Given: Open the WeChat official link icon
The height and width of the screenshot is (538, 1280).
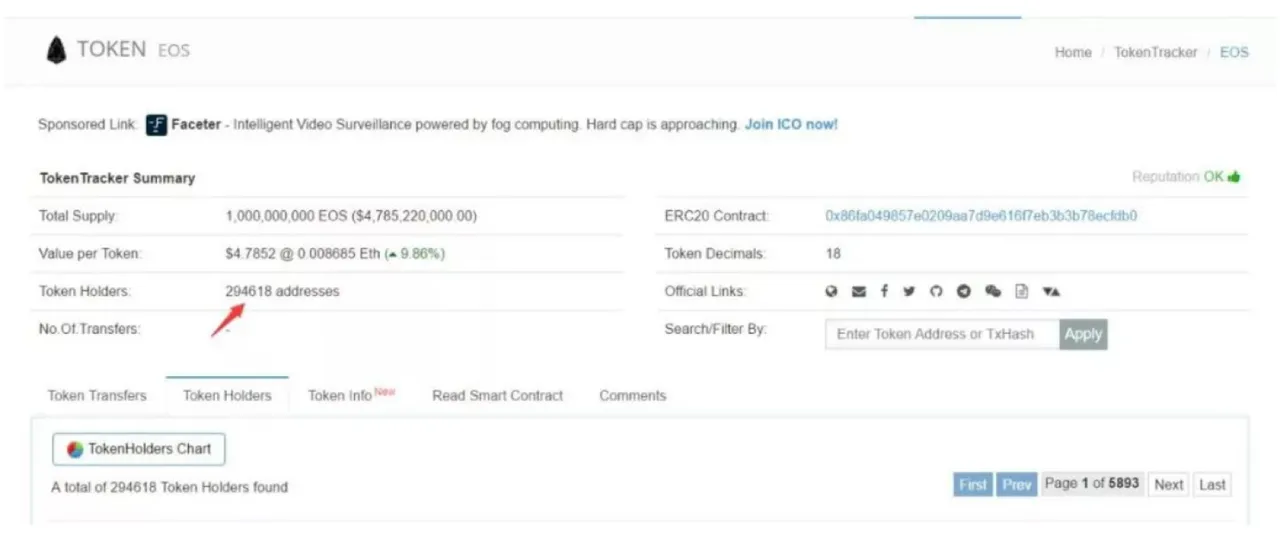Looking at the screenshot, I should (993, 291).
